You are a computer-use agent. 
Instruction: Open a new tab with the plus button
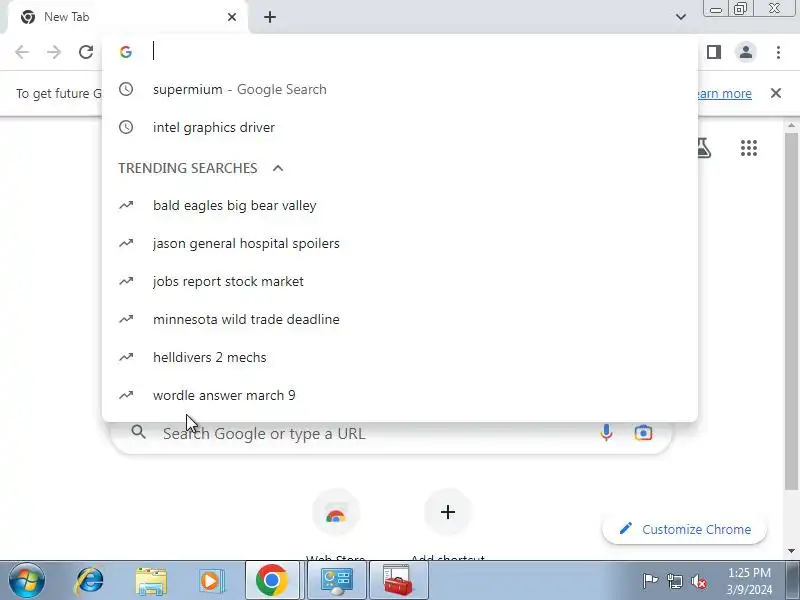(270, 17)
